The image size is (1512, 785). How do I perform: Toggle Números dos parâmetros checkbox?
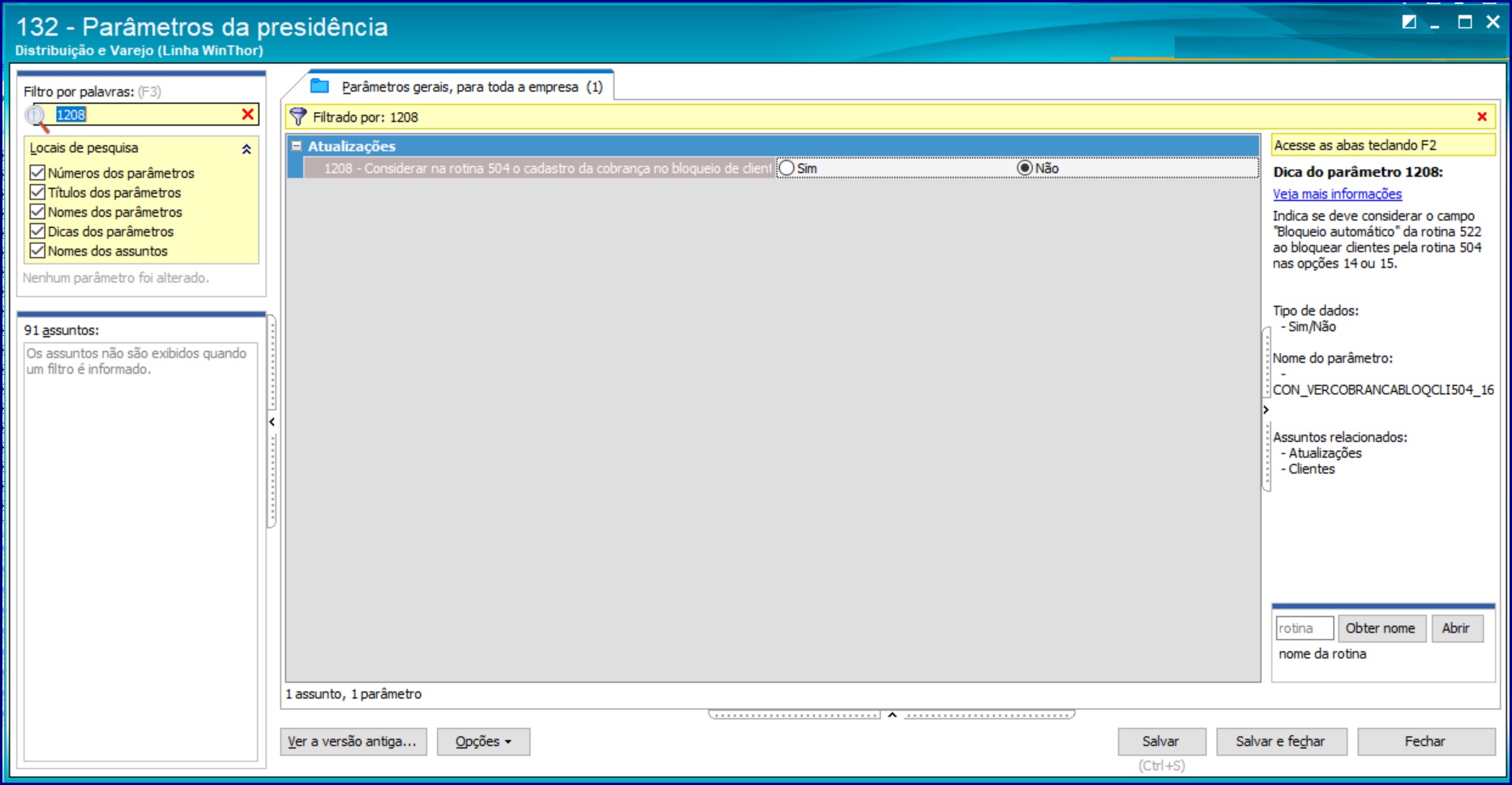(x=37, y=173)
